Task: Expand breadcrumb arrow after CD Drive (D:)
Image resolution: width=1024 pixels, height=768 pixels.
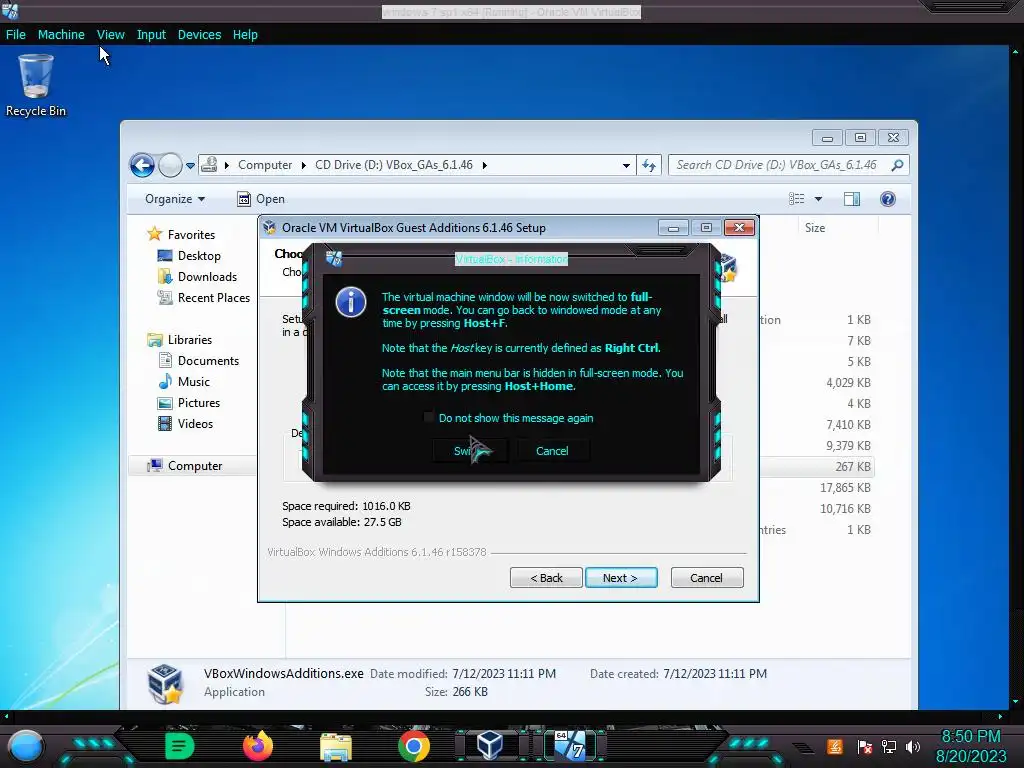Action: [485, 165]
